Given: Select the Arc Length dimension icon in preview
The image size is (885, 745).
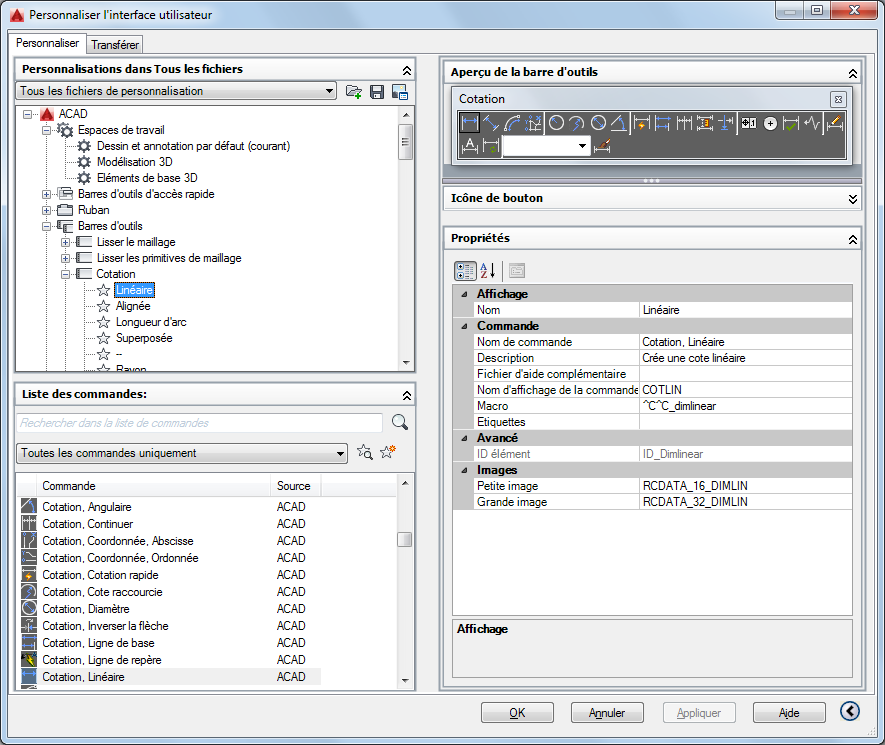Looking at the screenshot, I should (512, 122).
